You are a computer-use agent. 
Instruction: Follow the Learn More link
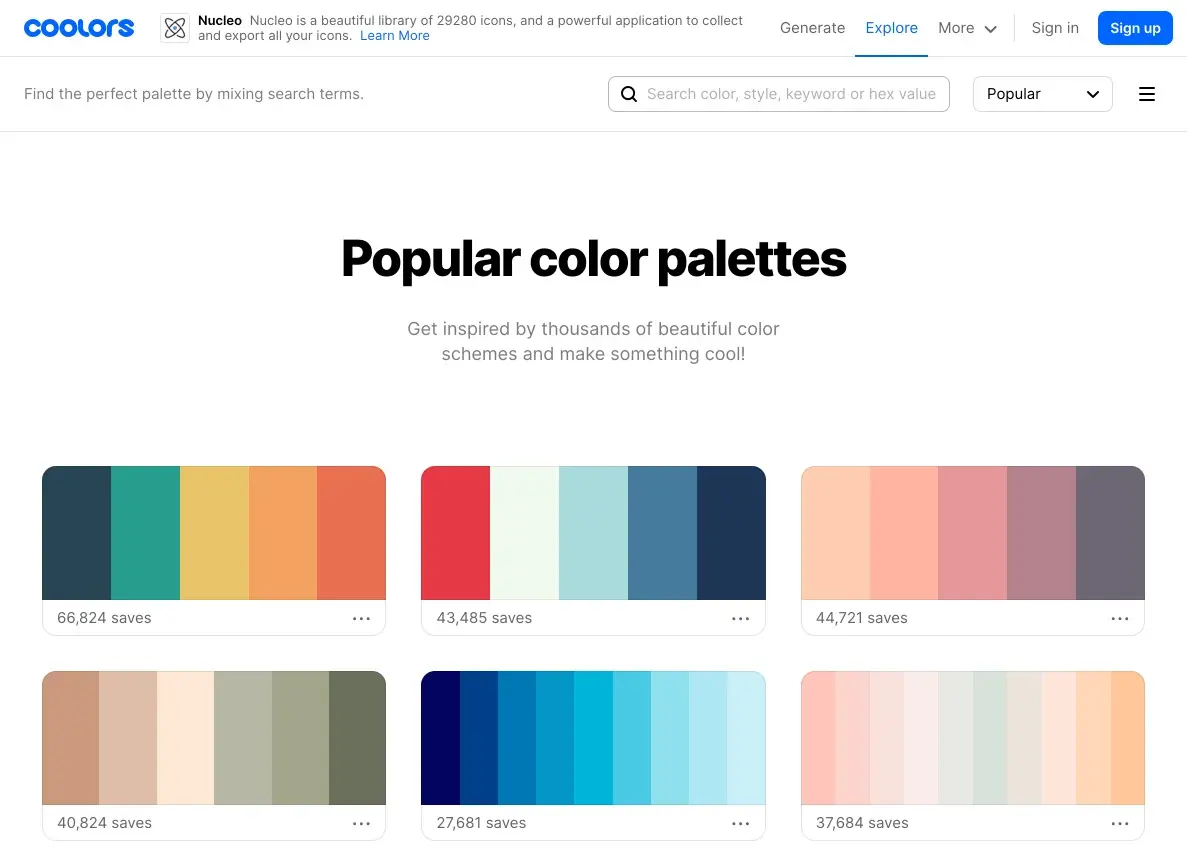395,36
